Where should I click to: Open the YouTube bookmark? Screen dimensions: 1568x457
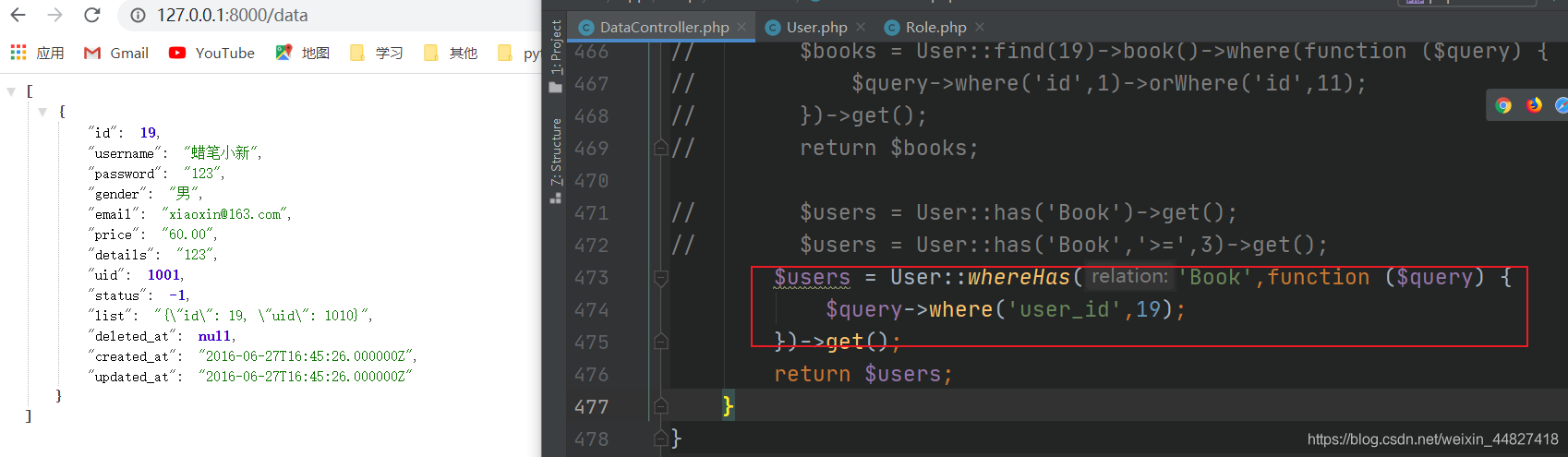pos(211,53)
